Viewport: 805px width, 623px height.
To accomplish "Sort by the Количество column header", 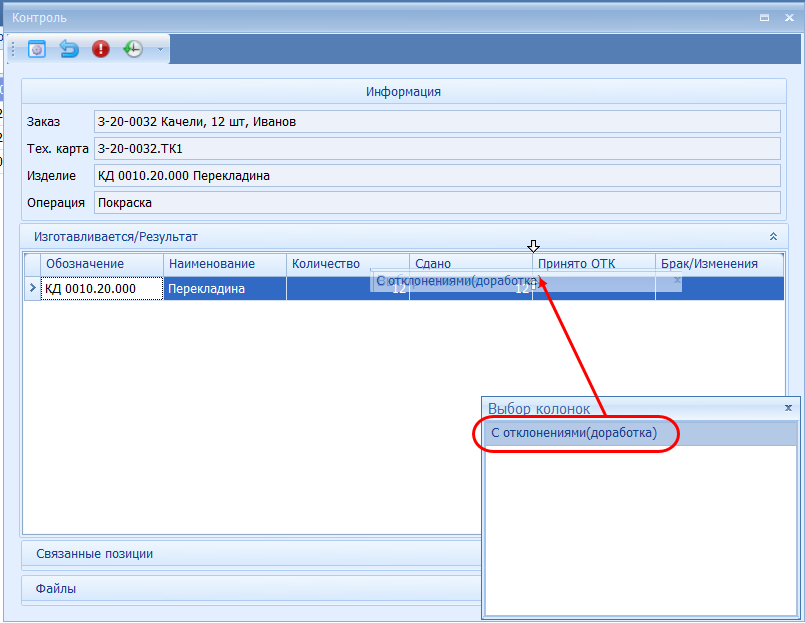I will (x=347, y=264).
